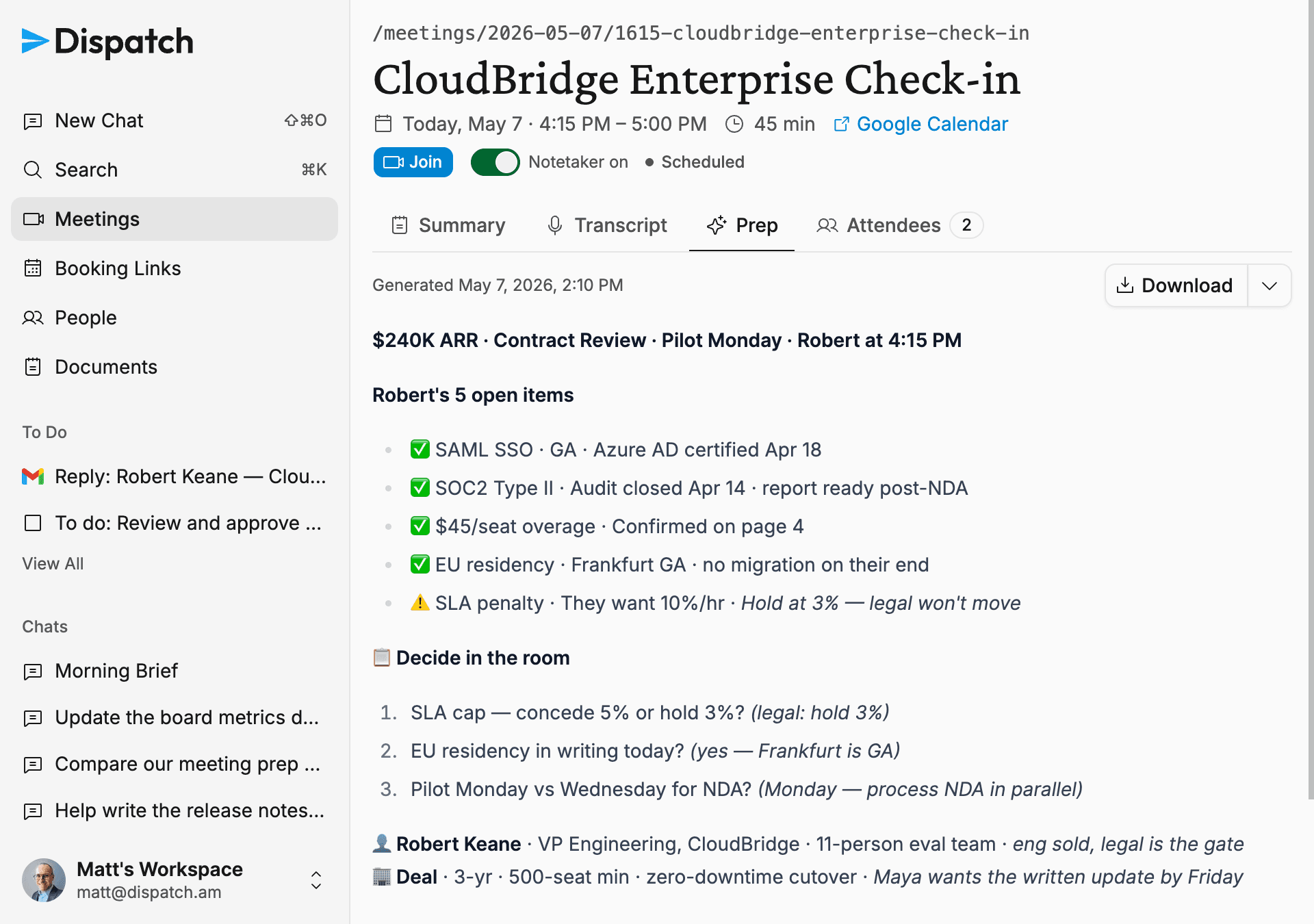Image resolution: width=1314 pixels, height=924 pixels.
Task: Open Documents in the sidebar
Action: click(175, 367)
